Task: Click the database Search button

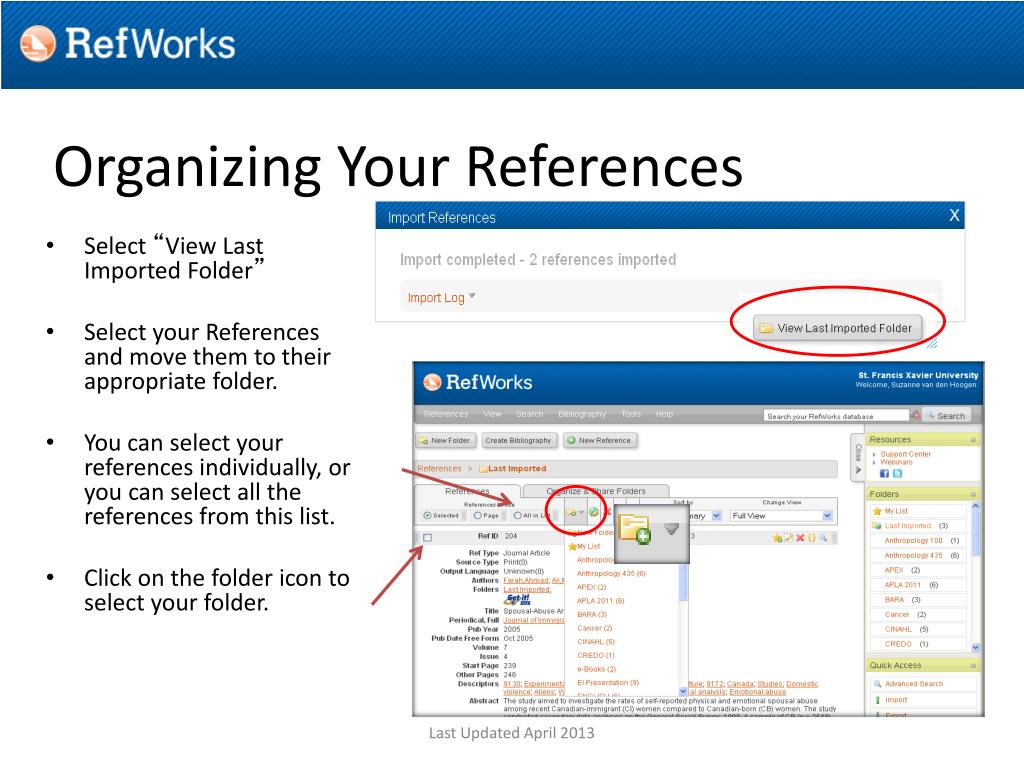Action: tap(947, 415)
